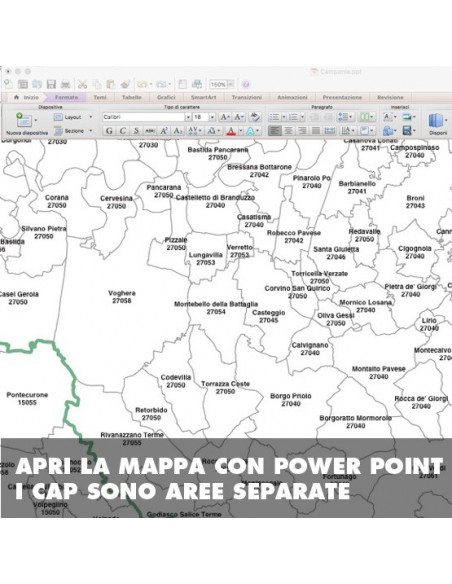This screenshot has height=584, width=452.
Task: Click the Copy icon in the toolbar
Action: (x=97, y=85)
